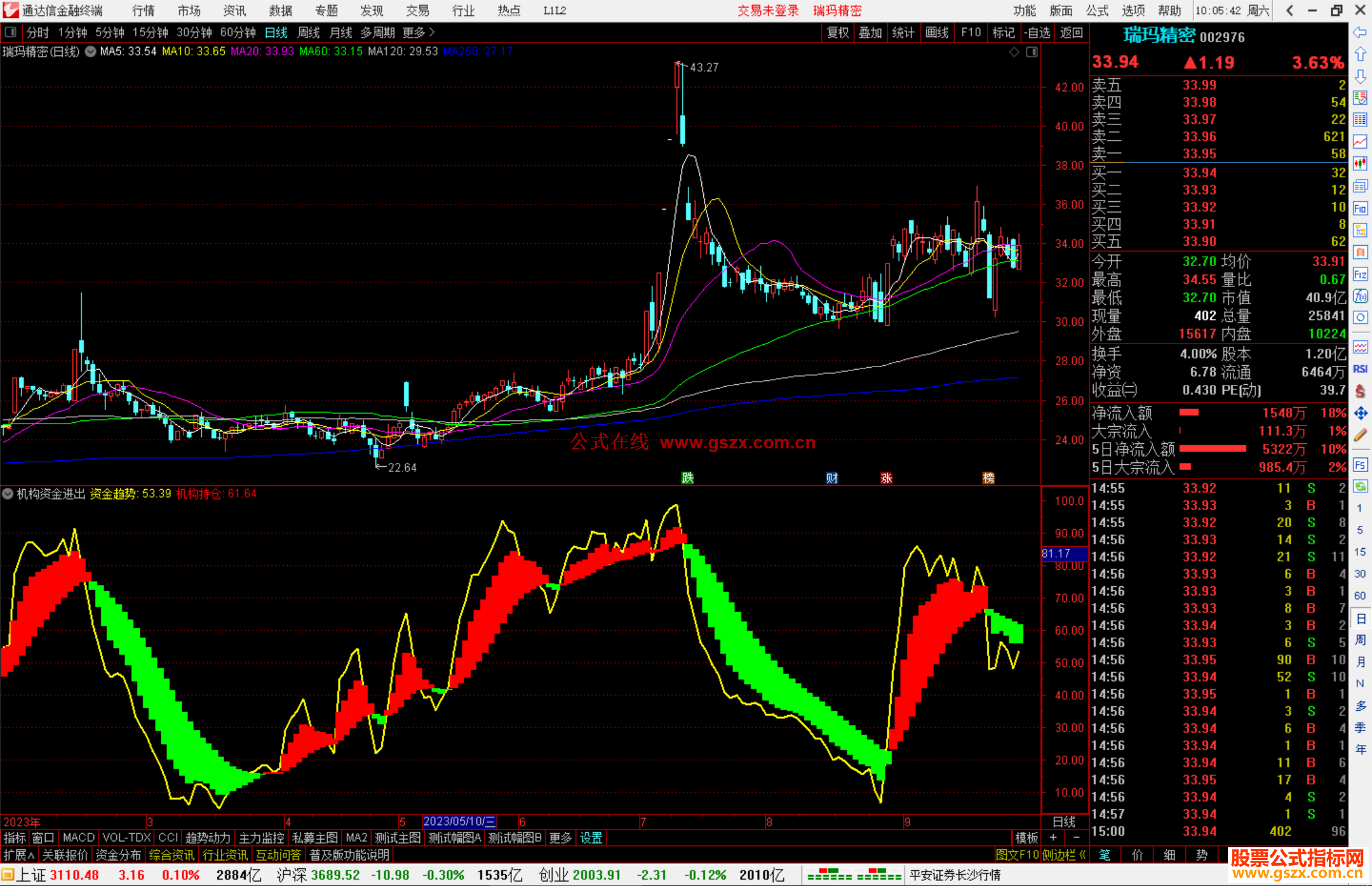This screenshot has width=1372, height=886.
Task: Click the formula f(x) icon in sidebar
Action: coord(1360,296)
